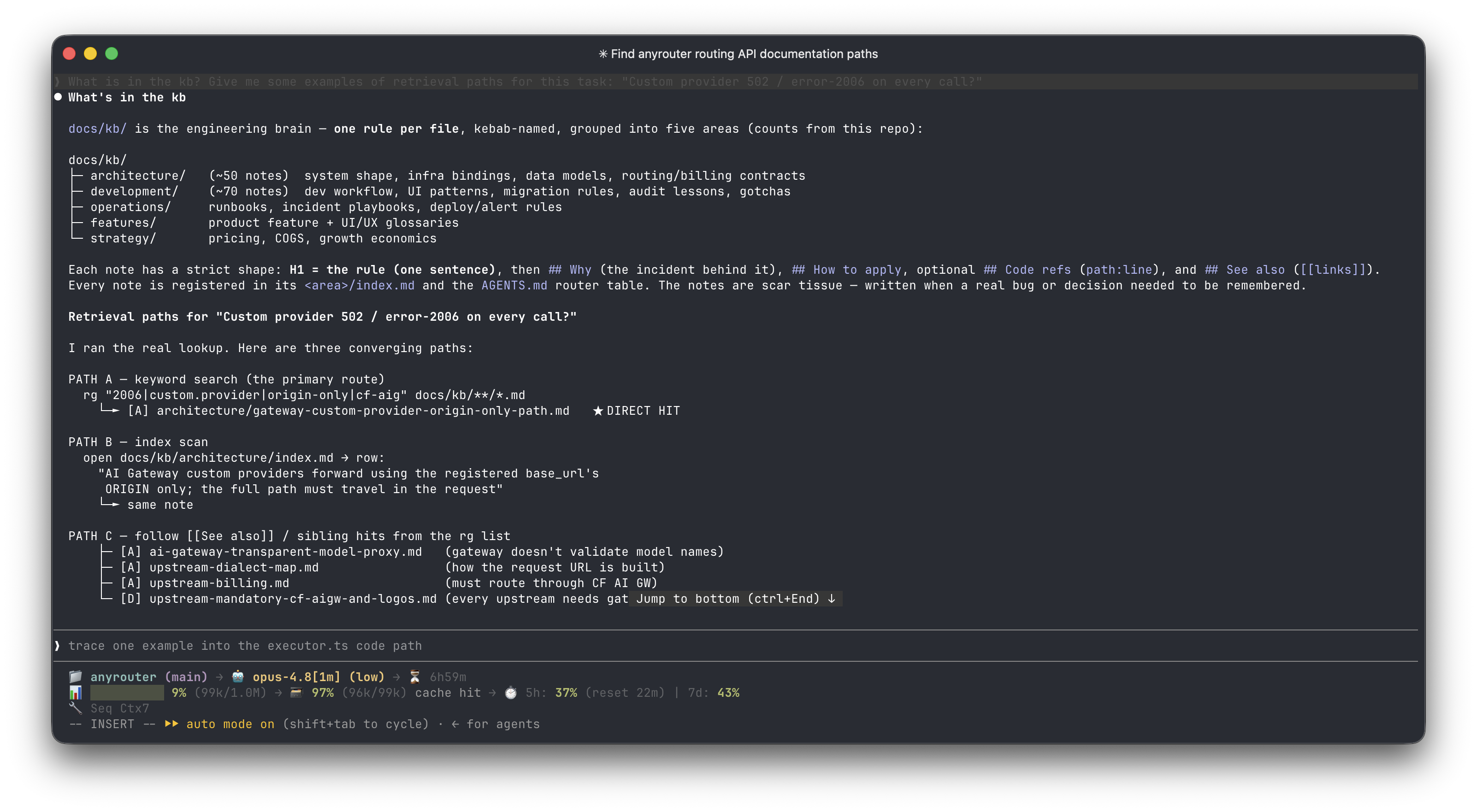
Task: Click Seq Ctx7 status entry
Action: tap(119, 708)
